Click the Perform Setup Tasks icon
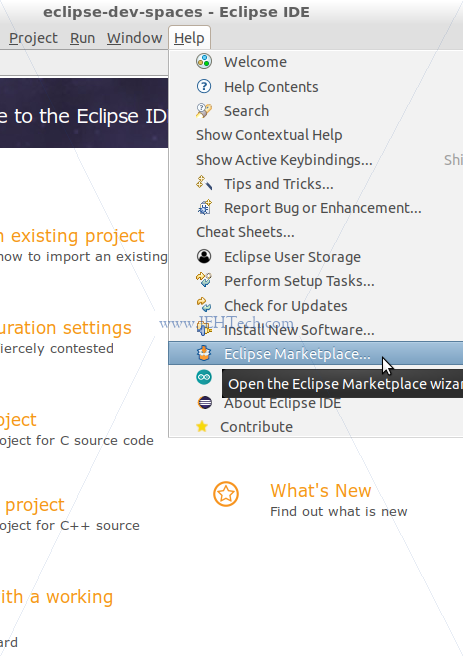This screenshot has height=656, width=463. point(204,280)
